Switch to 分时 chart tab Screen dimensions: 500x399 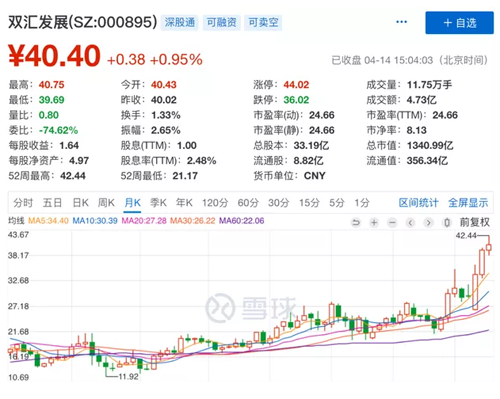[23, 203]
